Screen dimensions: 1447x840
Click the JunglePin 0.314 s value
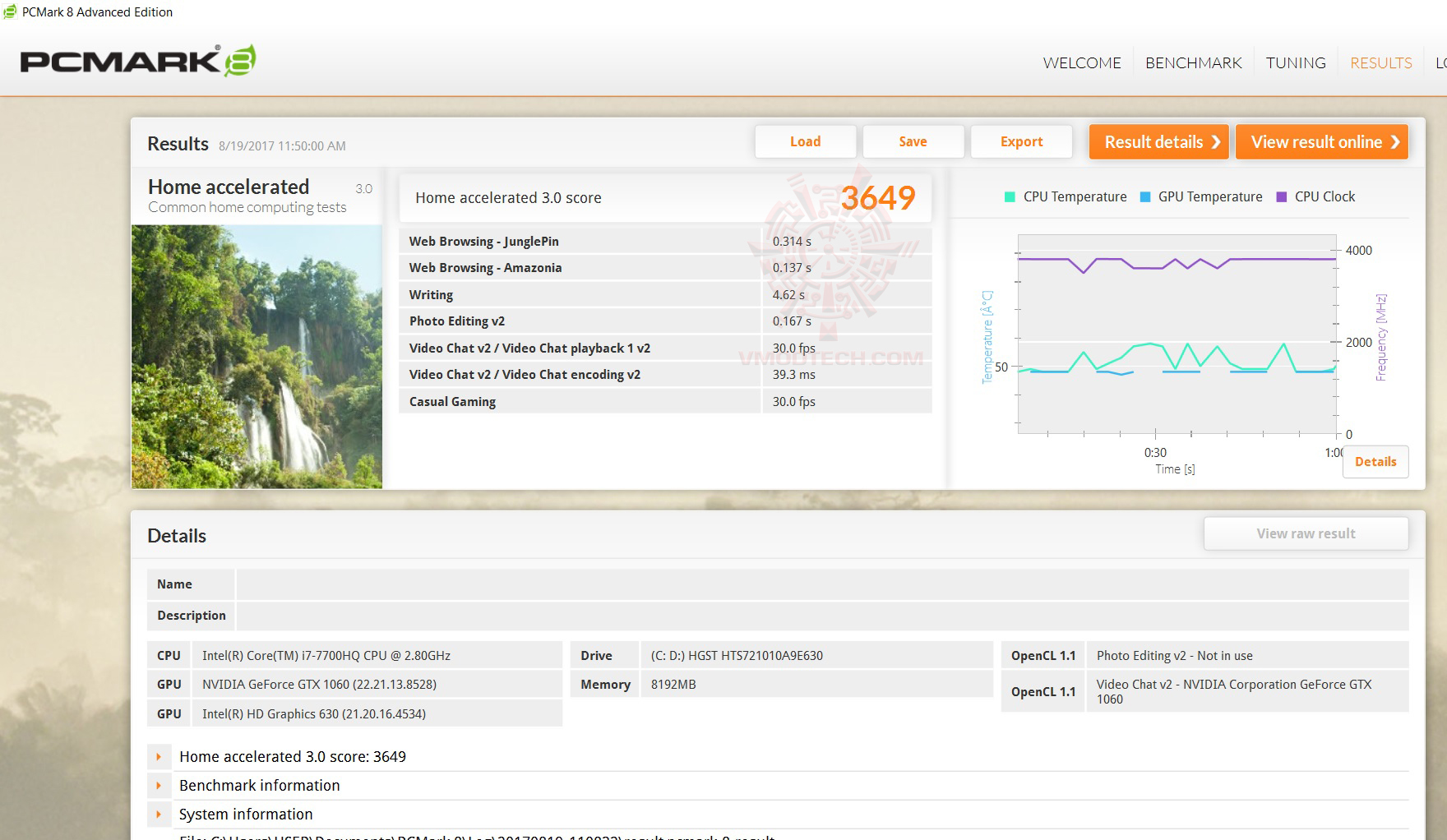pyautogui.click(x=792, y=241)
